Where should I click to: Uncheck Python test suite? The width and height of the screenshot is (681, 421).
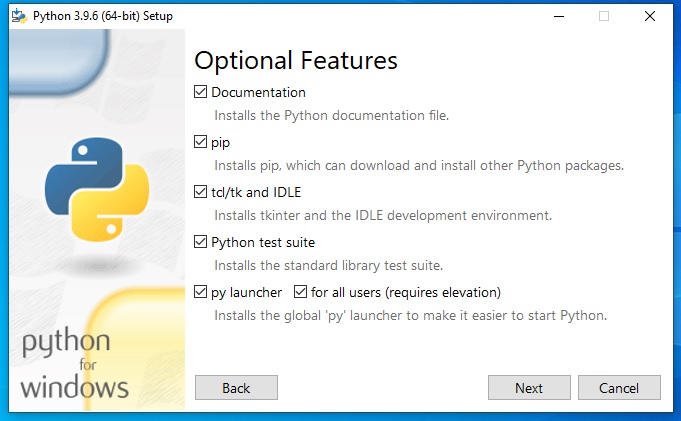pos(201,242)
